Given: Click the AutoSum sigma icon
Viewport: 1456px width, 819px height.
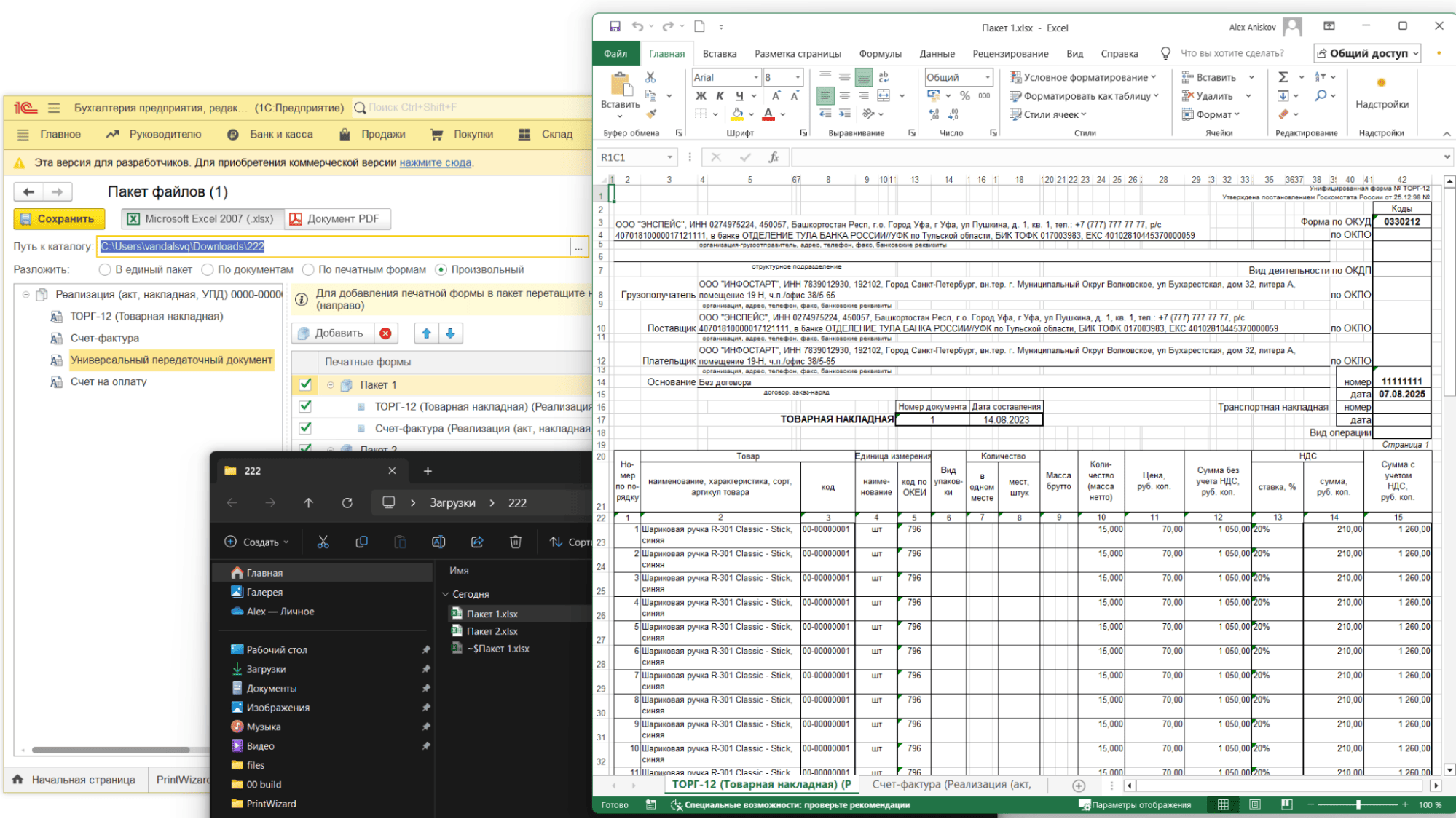Looking at the screenshot, I should click(x=1283, y=77).
